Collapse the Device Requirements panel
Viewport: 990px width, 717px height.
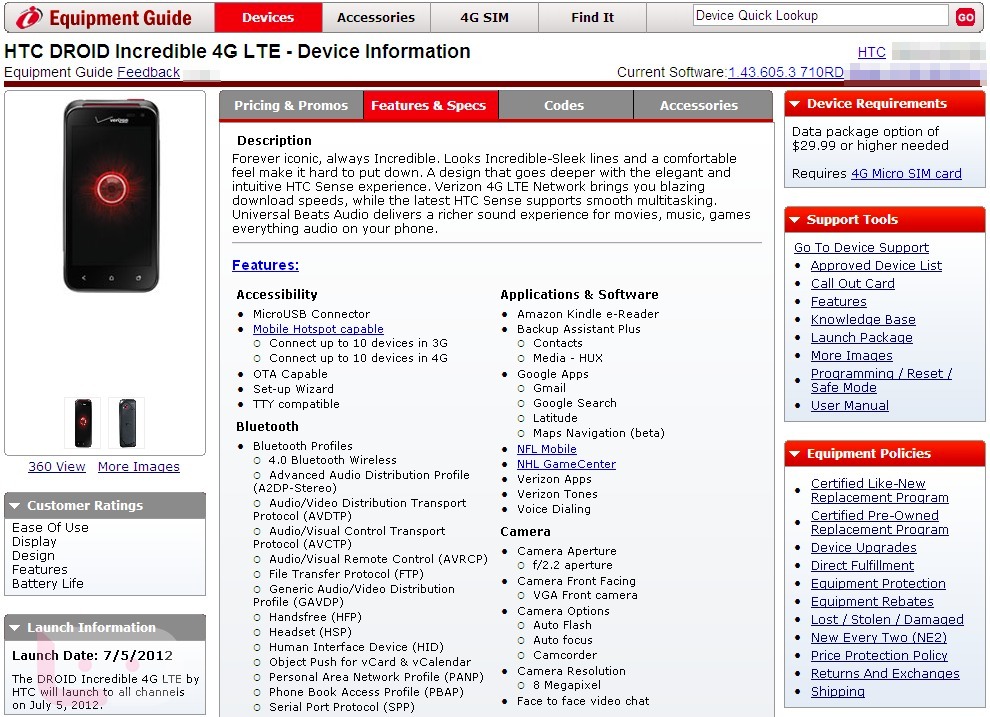point(795,104)
